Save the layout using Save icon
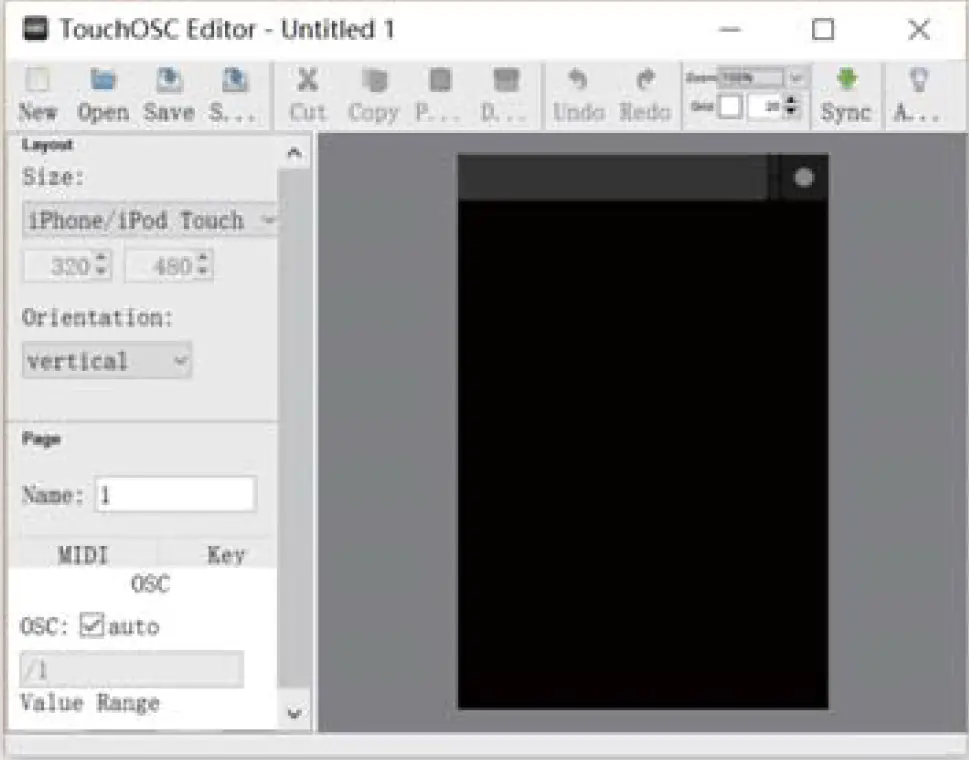969x760 pixels. click(x=169, y=80)
